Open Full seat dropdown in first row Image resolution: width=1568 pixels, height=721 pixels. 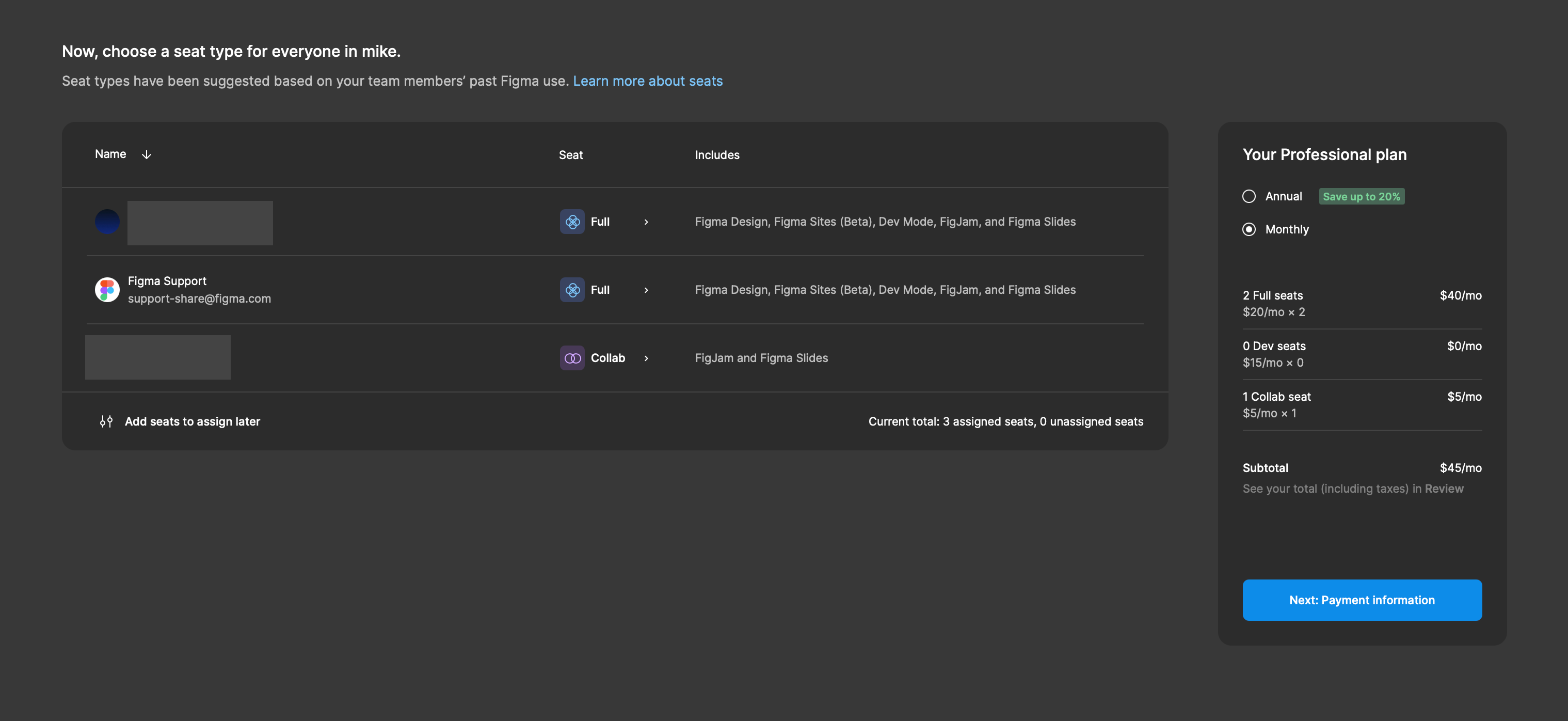pos(605,222)
